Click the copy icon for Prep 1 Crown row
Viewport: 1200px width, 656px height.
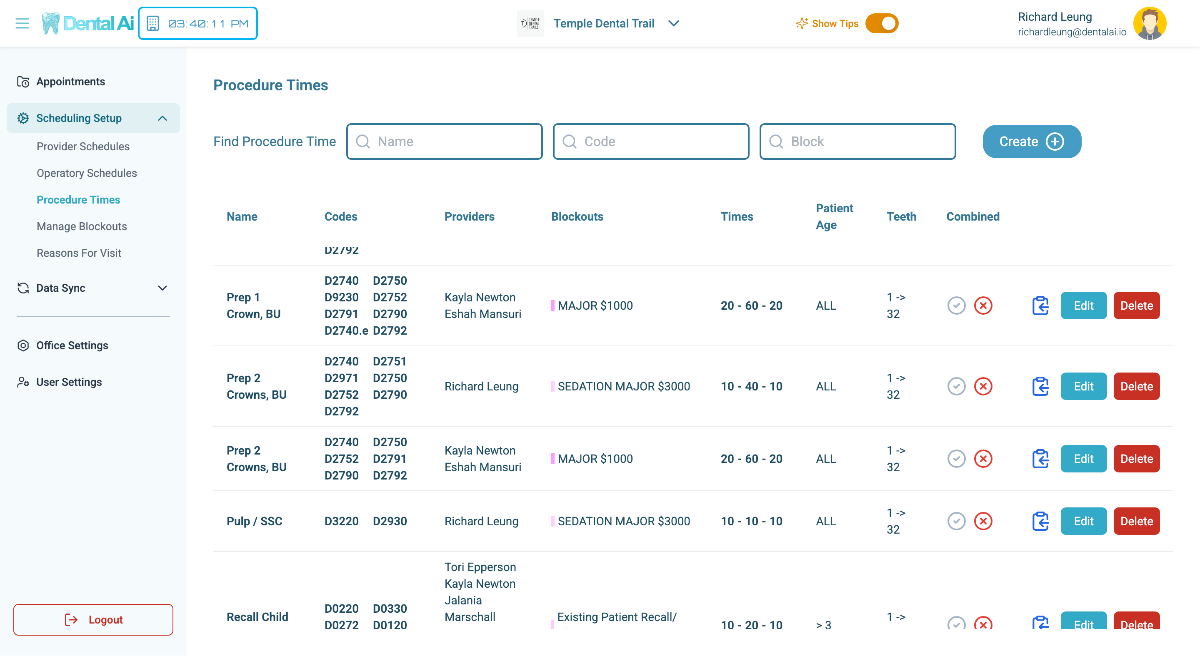[1040, 306]
